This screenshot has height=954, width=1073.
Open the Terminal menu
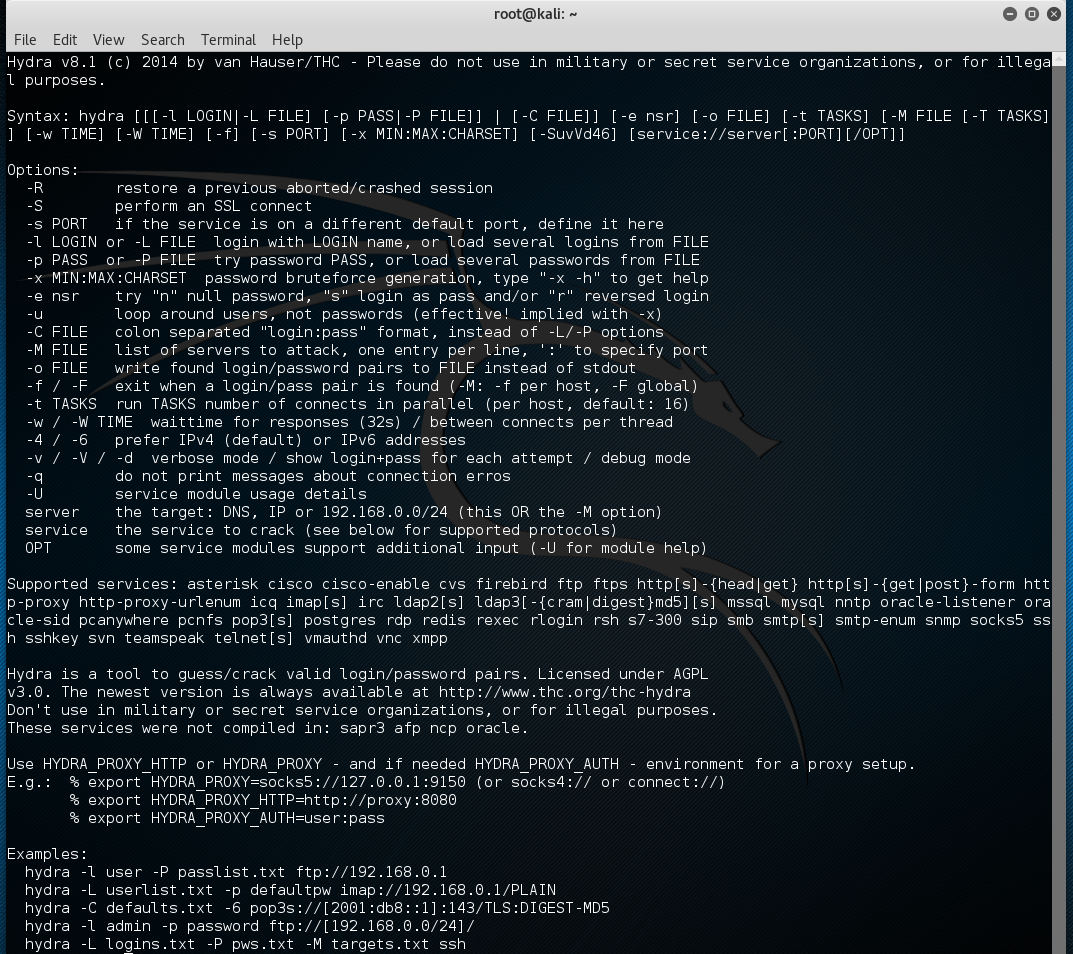tap(228, 40)
